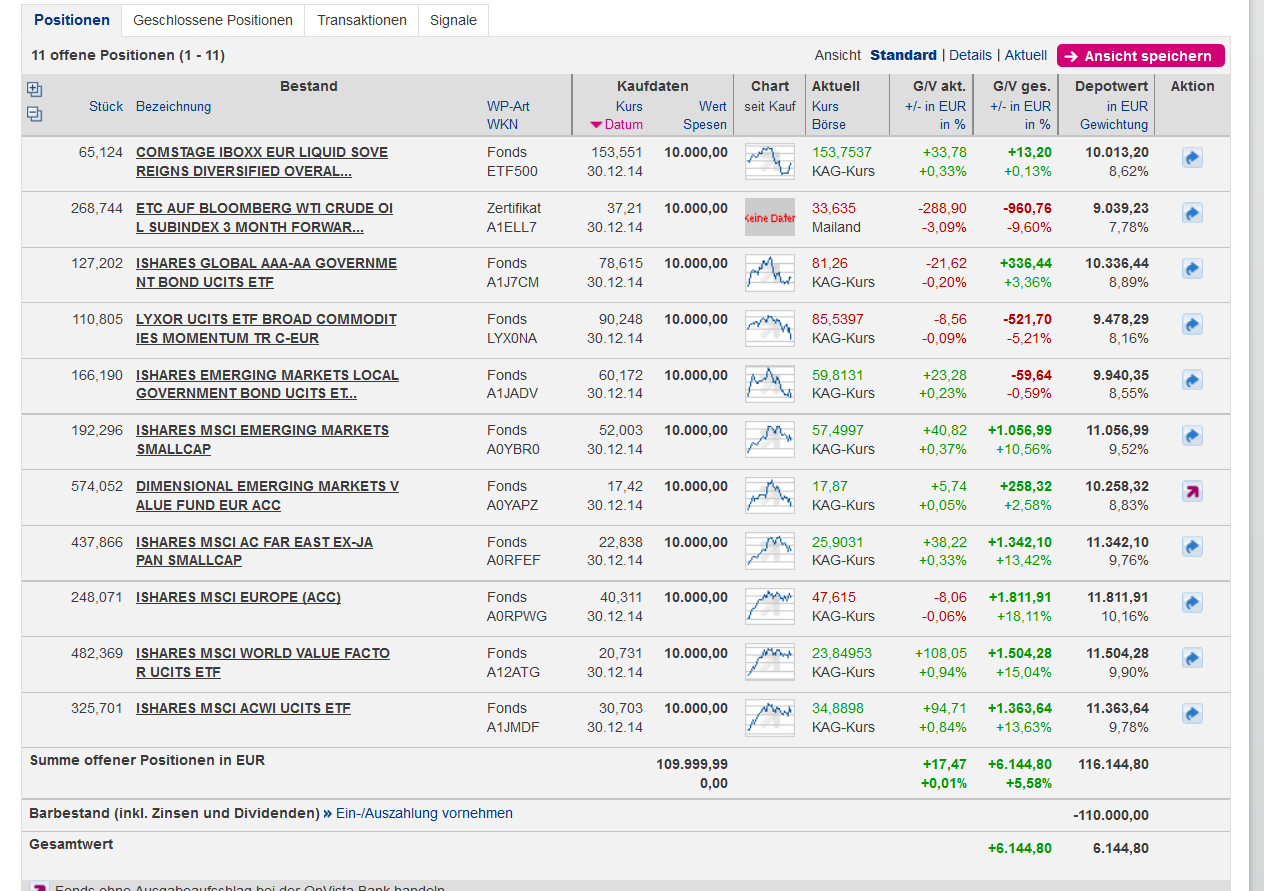Click action icon for iShares MSCI ACWI row
The image size is (1264, 891).
(1192, 713)
